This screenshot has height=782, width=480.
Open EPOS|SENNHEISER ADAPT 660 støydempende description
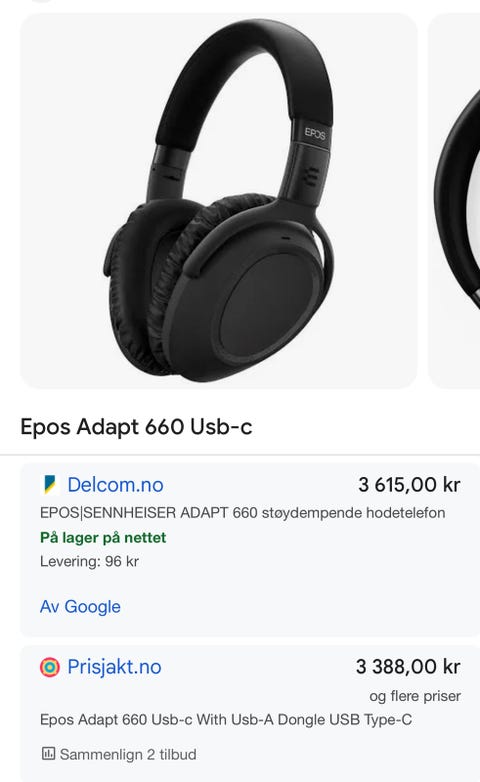(242, 513)
